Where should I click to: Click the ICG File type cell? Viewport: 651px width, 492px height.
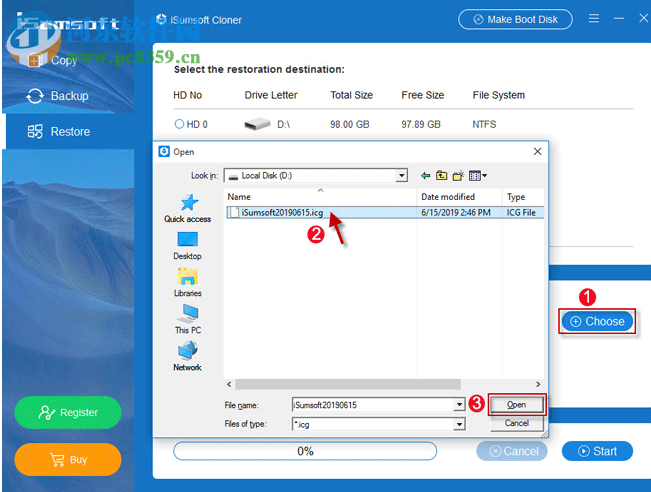(521, 213)
